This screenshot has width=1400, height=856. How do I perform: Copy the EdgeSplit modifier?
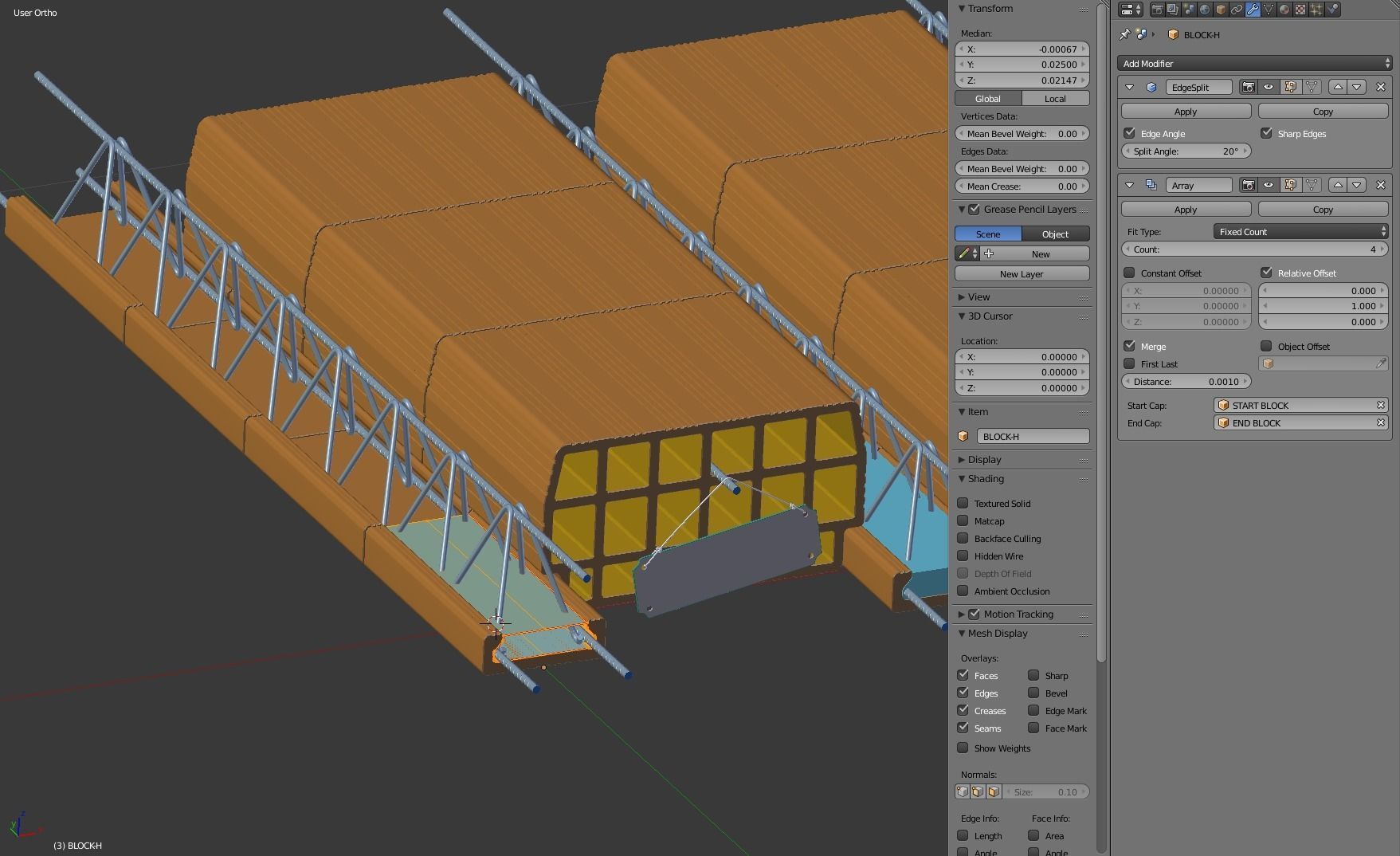point(1323,112)
